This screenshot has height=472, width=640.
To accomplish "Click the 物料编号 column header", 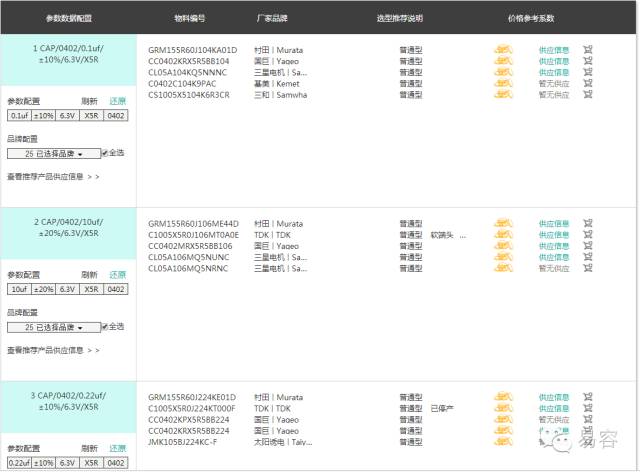I will click(x=190, y=18).
